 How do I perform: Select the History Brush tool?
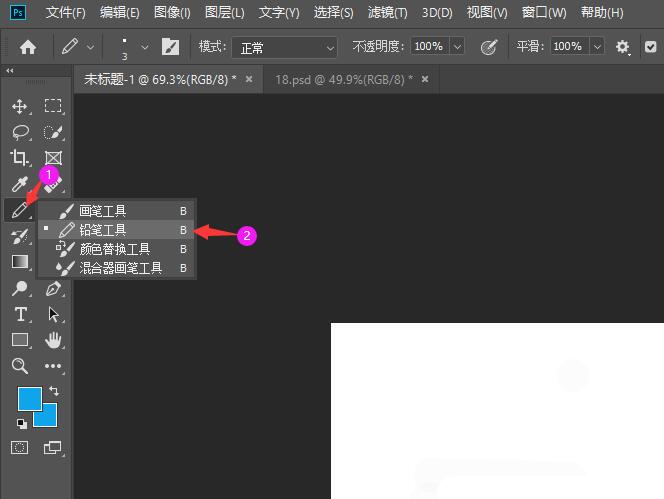point(20,236)
